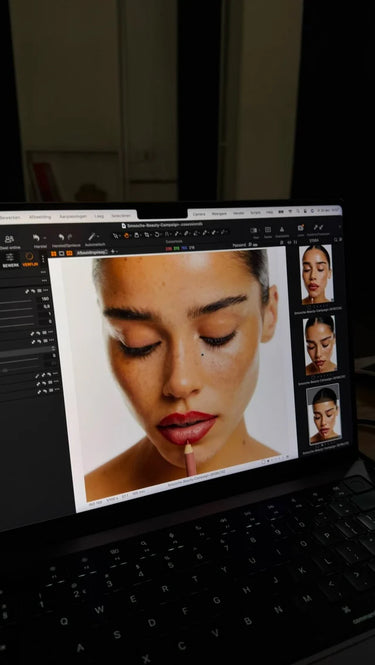Screen dimensions: 375x665
Task: Click the search icon above the thumbnail browser
Action: tap(335, 240)
